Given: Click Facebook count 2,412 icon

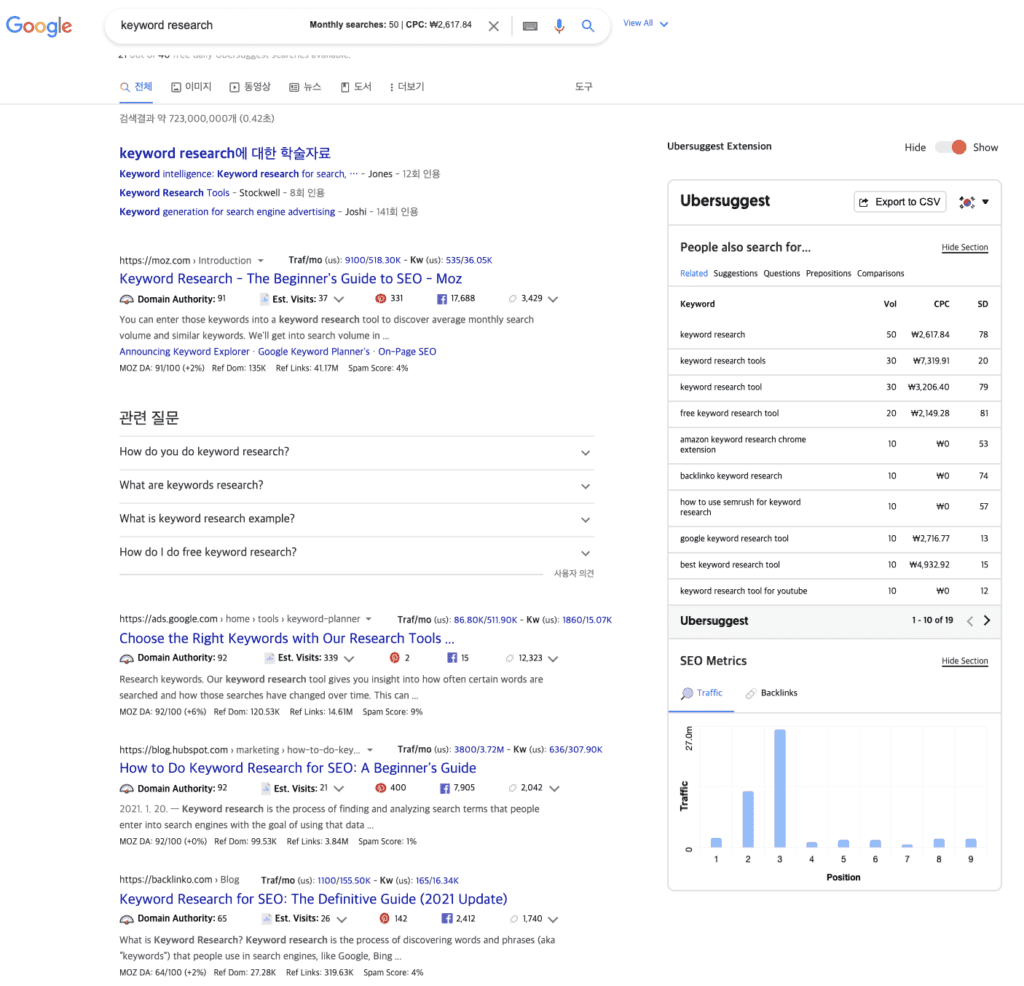Looking at the screenshot, I should coord(447,919).
